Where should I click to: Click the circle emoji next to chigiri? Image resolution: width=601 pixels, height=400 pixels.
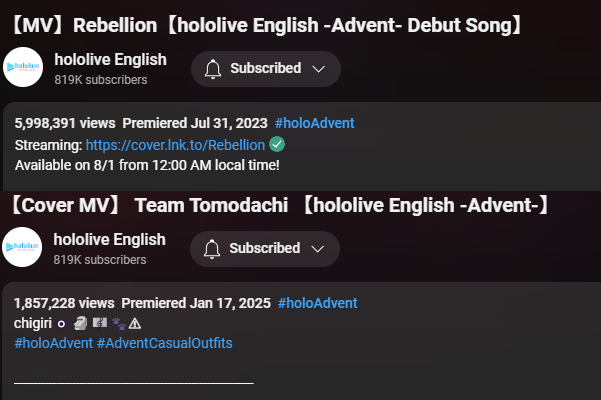[x=61, y=324]
